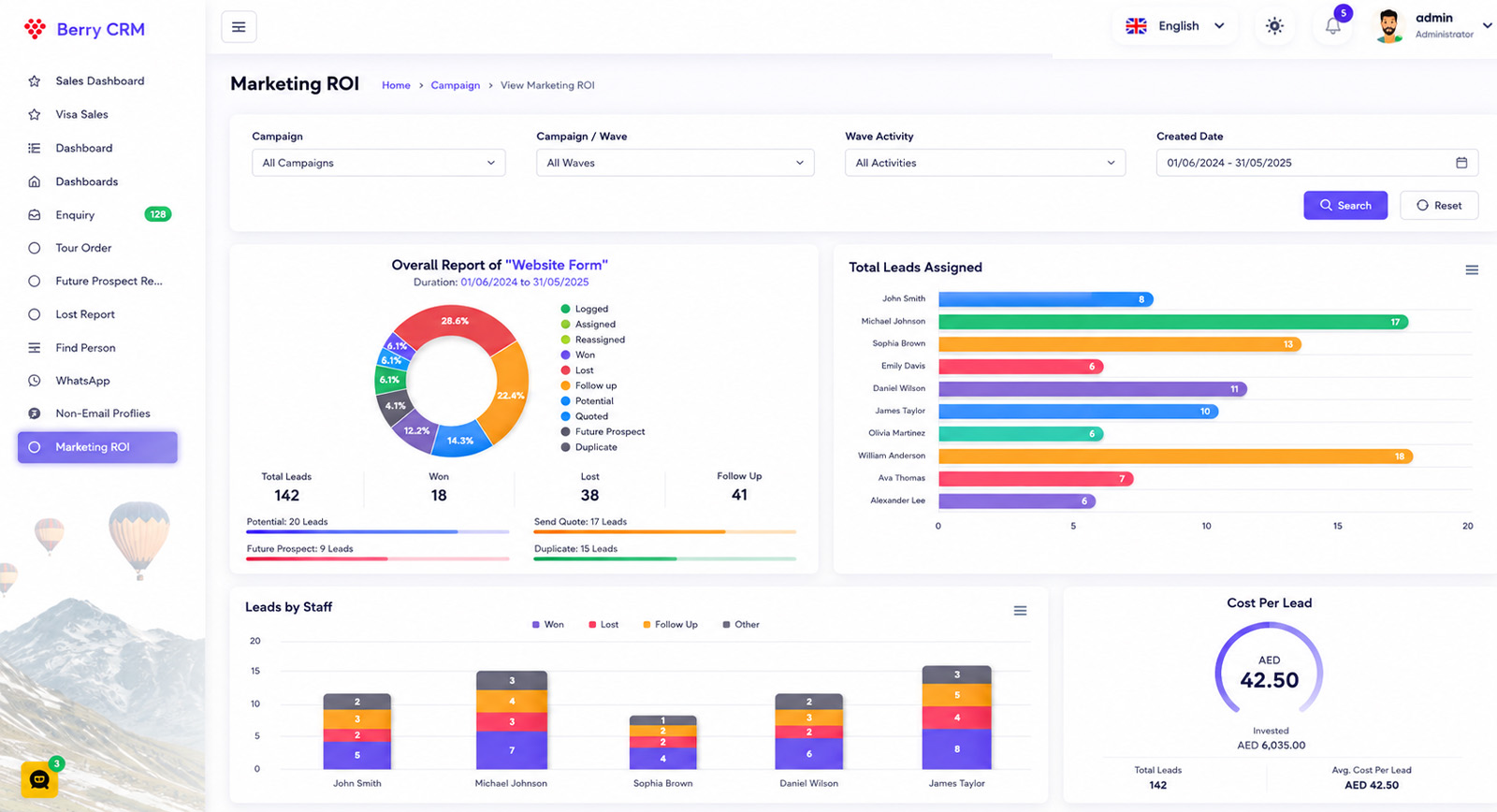Open the chat bot widget icon
Screen dimensions: 1497x812
click(39, 778)
